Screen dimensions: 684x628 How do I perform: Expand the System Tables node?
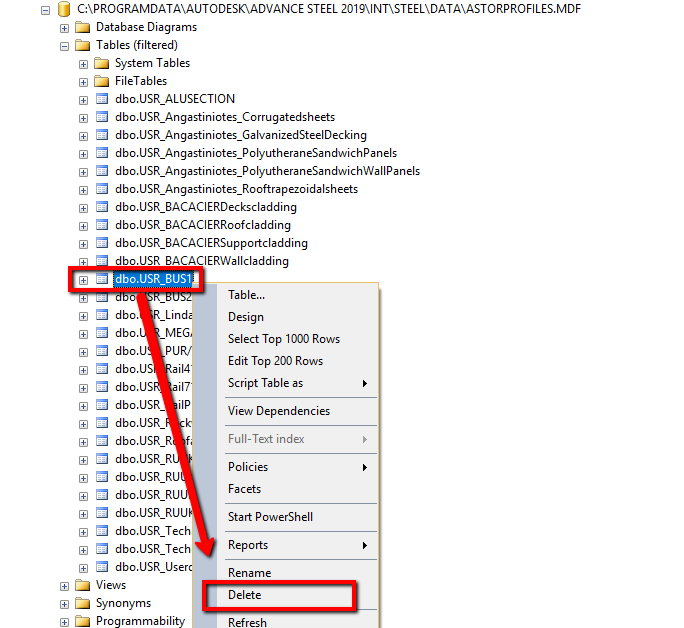83,65
